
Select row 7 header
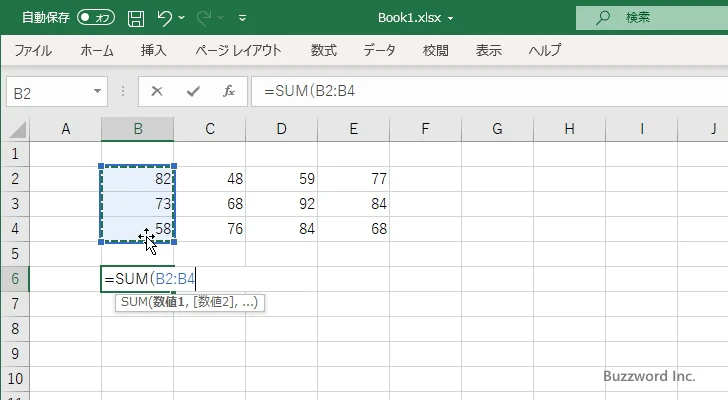[15, 304]
